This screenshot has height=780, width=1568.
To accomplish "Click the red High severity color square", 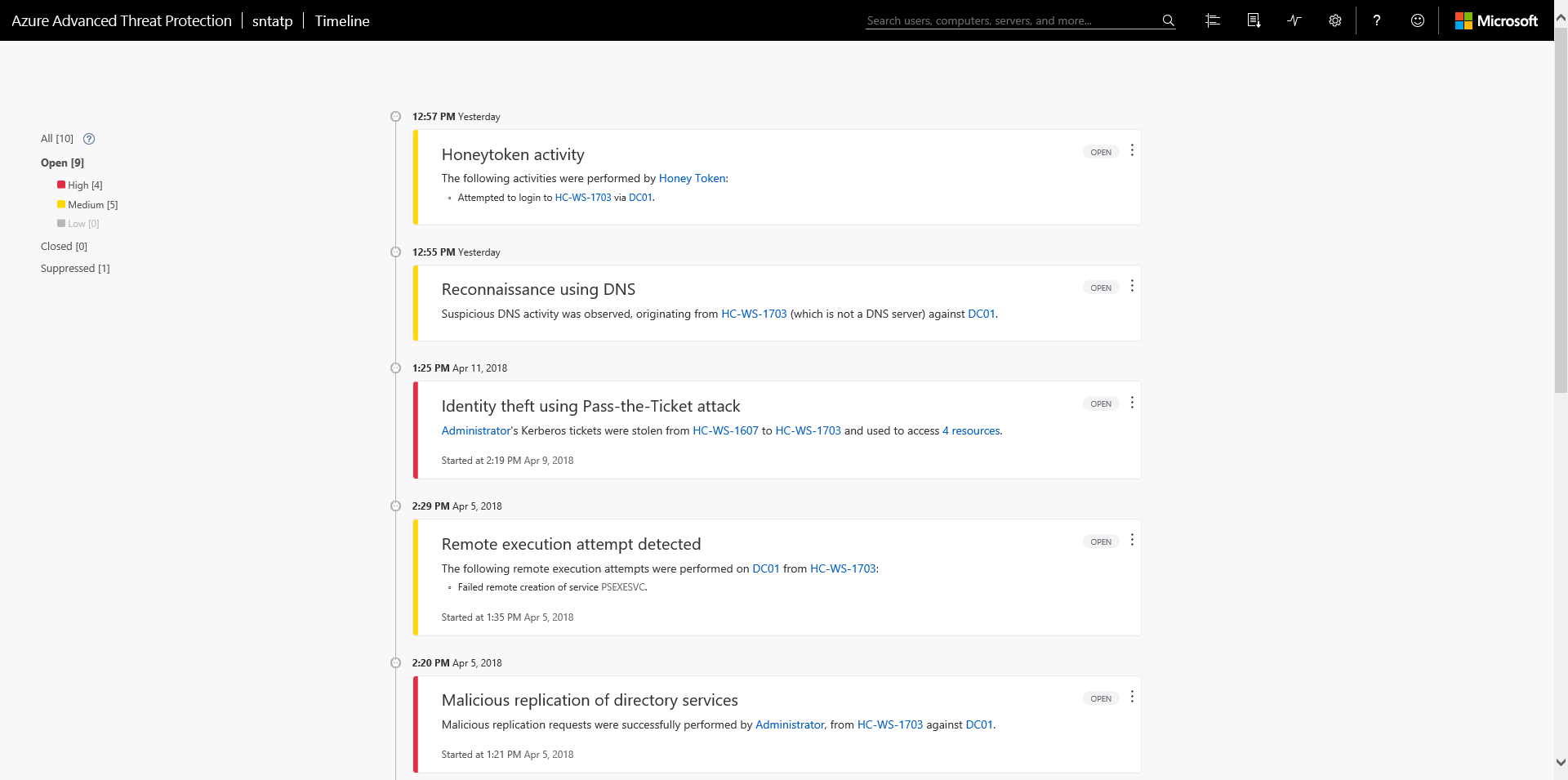I will [61, 185].
